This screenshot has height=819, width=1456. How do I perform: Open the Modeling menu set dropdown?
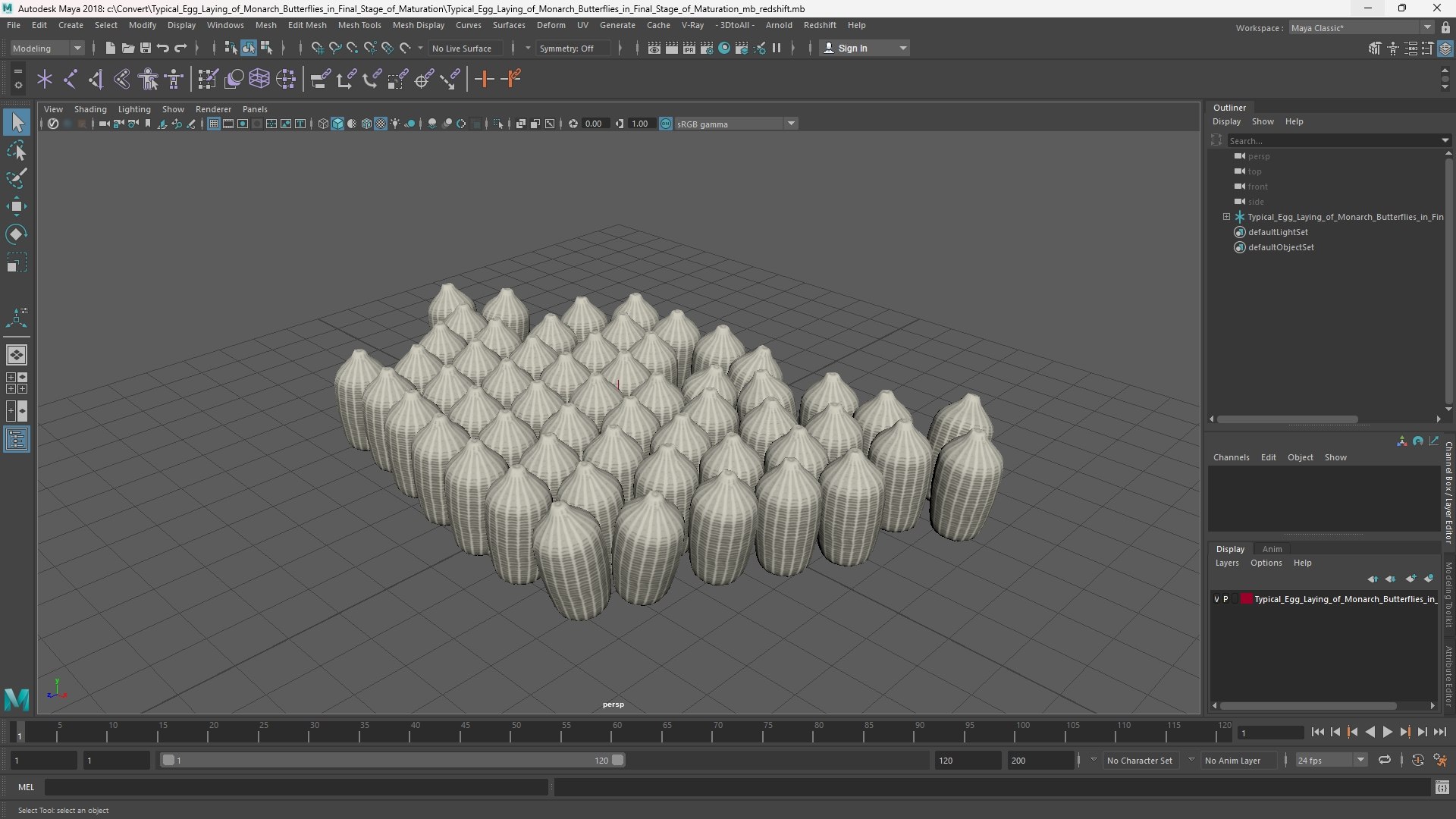47,48
